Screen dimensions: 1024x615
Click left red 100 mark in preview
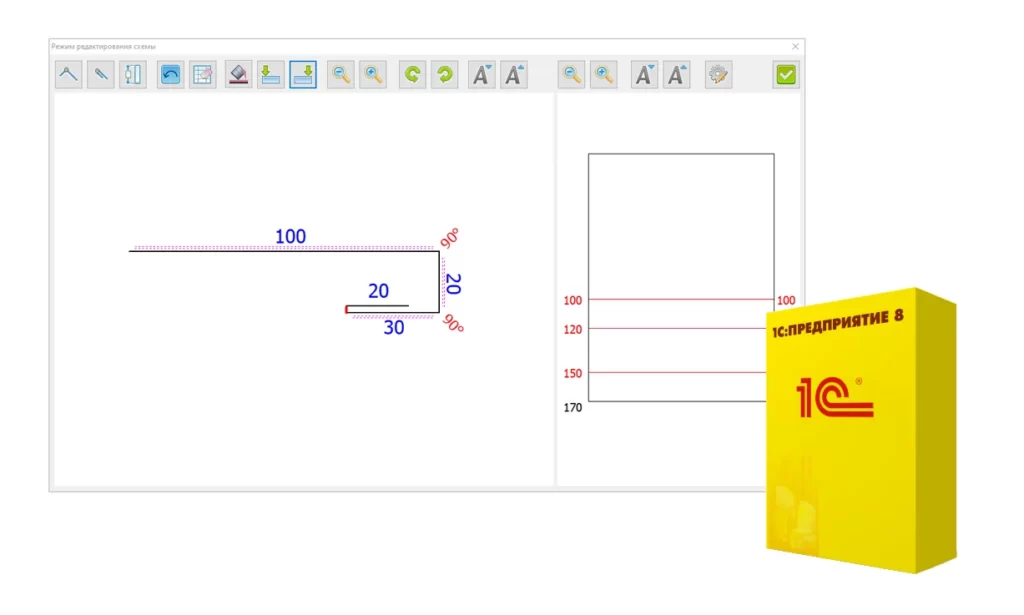coord(573,300)
